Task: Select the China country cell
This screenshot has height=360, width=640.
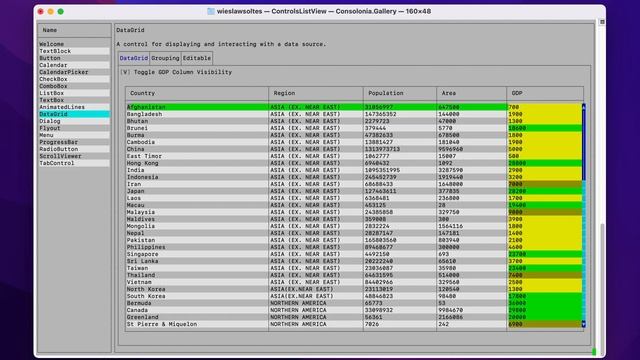Action: tap(197, 149)
